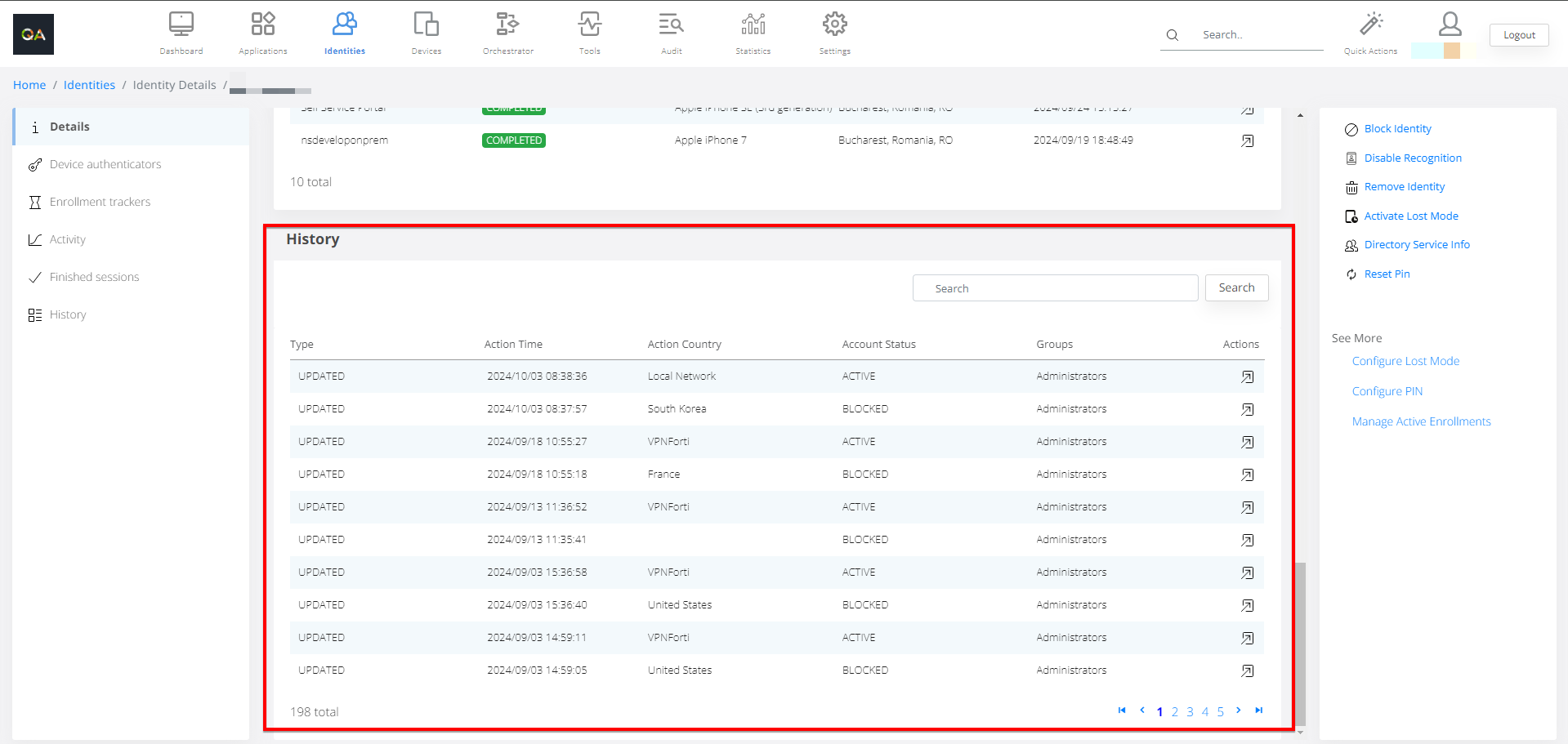The image size is (1568, 744).
Task: Click Activate Lost Mode
Action: tap(1410, 216)
